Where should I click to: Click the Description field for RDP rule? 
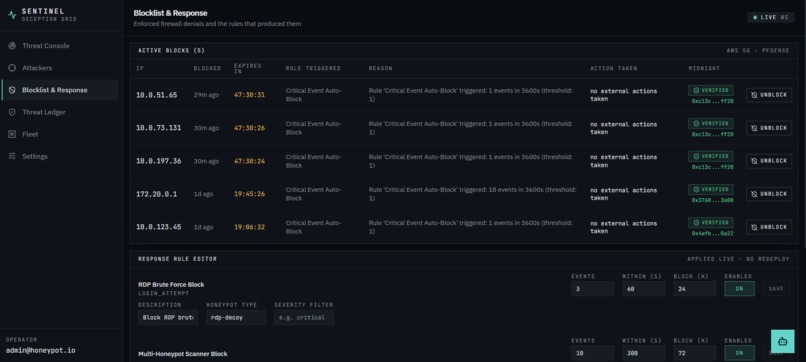[168, 317]
